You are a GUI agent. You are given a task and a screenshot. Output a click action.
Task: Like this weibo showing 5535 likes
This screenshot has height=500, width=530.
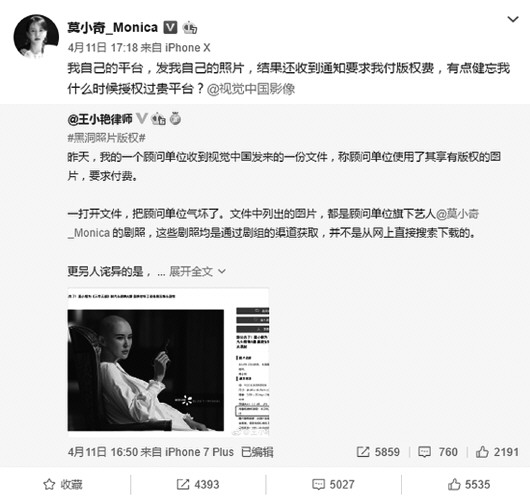pos(469,484)
